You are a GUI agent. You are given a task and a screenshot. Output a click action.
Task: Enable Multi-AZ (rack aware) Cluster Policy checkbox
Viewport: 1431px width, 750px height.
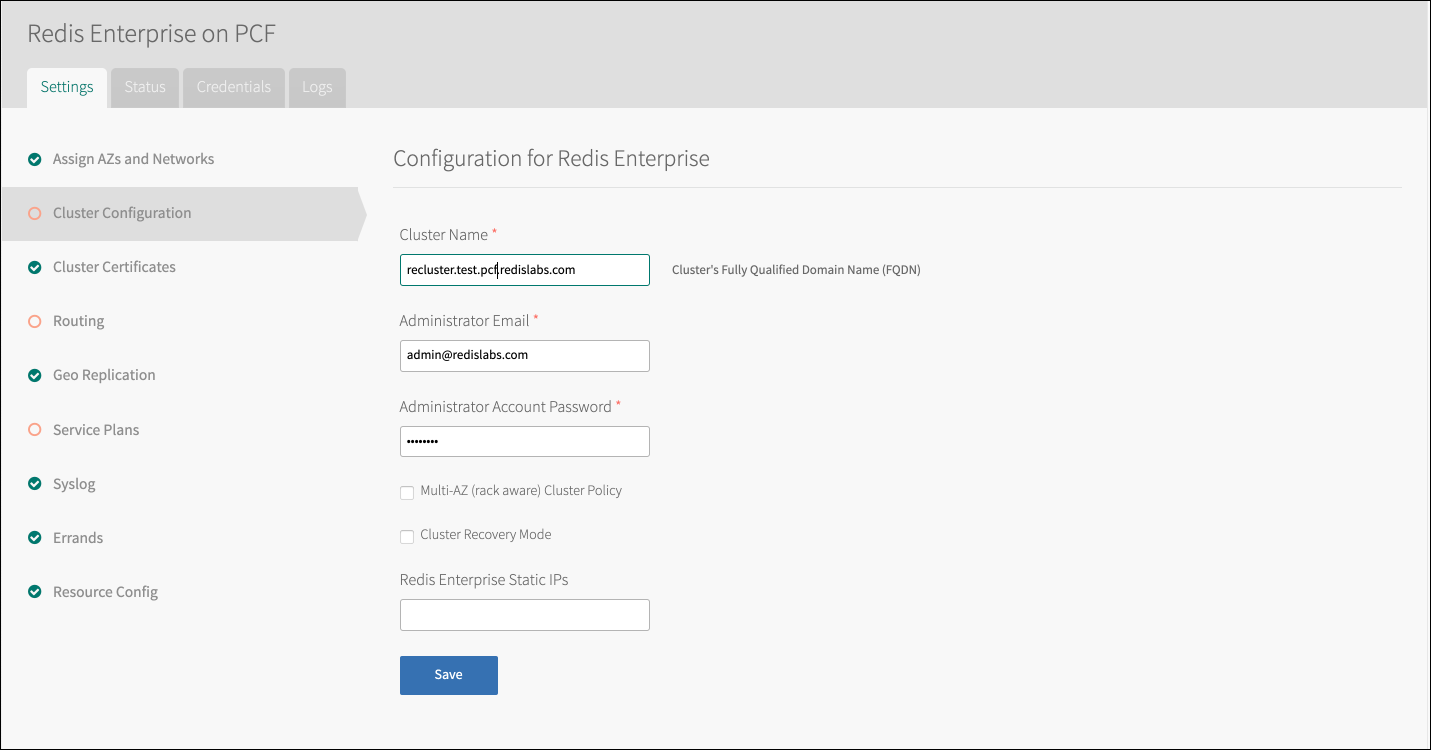coord(407,492)
